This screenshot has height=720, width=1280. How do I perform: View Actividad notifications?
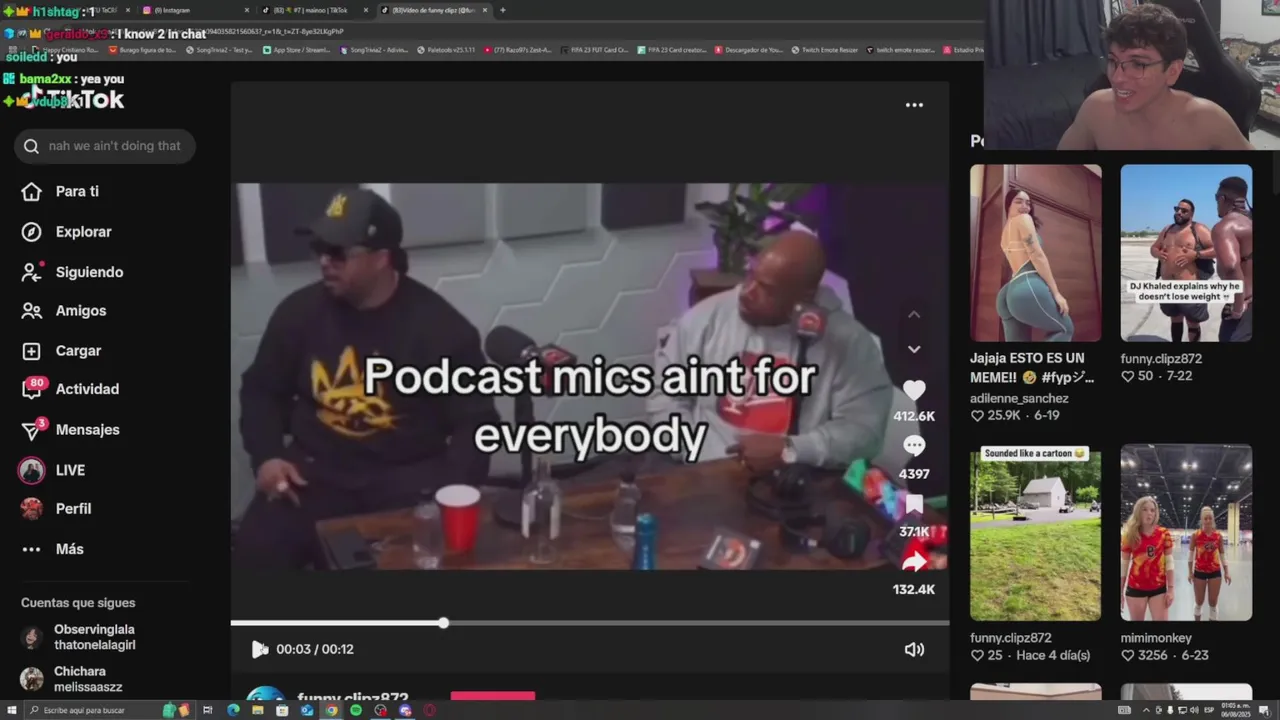70,389
